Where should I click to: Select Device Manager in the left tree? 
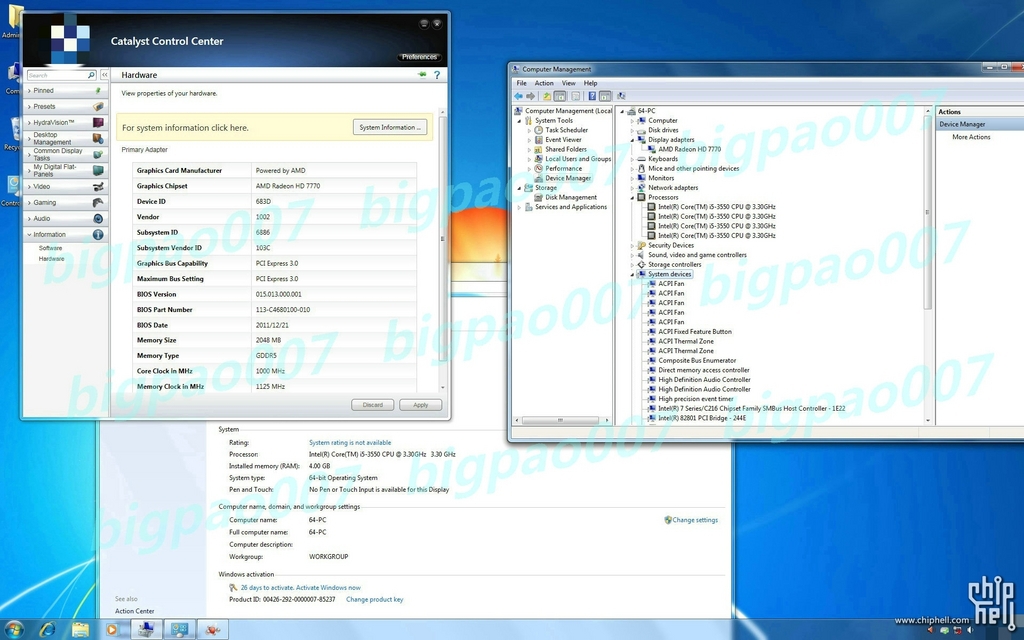568,178
